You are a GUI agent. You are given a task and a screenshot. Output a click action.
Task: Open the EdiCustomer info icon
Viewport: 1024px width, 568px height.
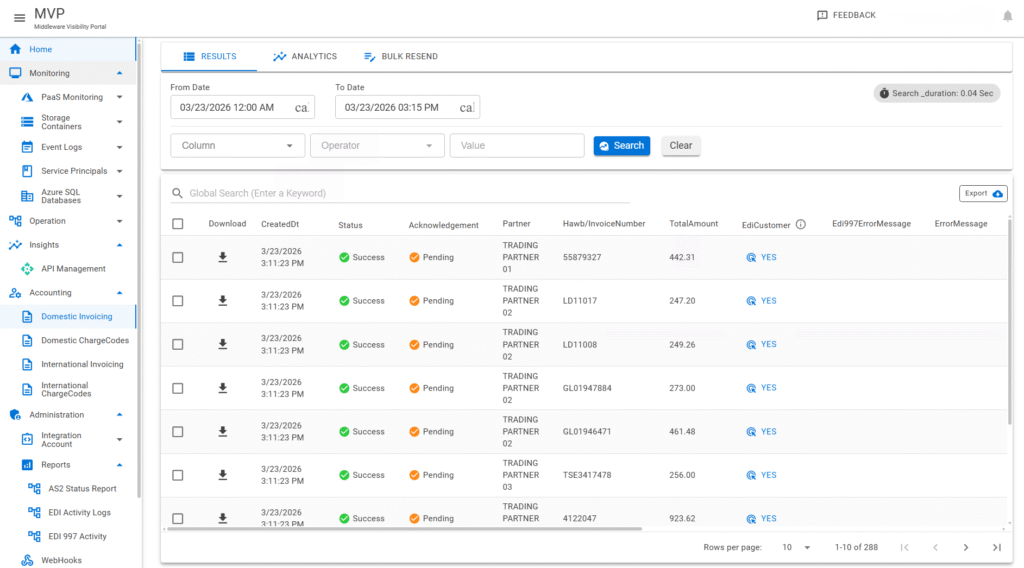tap(801, 225)
